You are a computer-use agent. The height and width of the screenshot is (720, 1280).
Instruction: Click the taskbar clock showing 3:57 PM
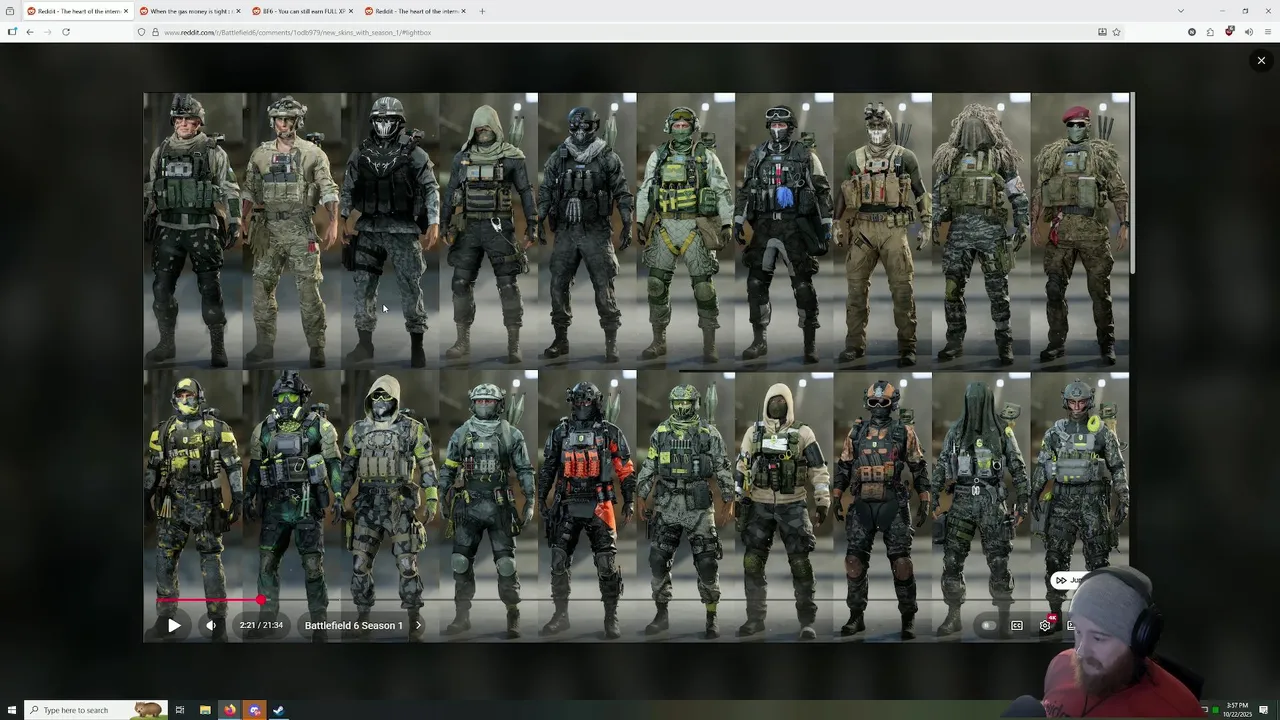point(1237,710)
